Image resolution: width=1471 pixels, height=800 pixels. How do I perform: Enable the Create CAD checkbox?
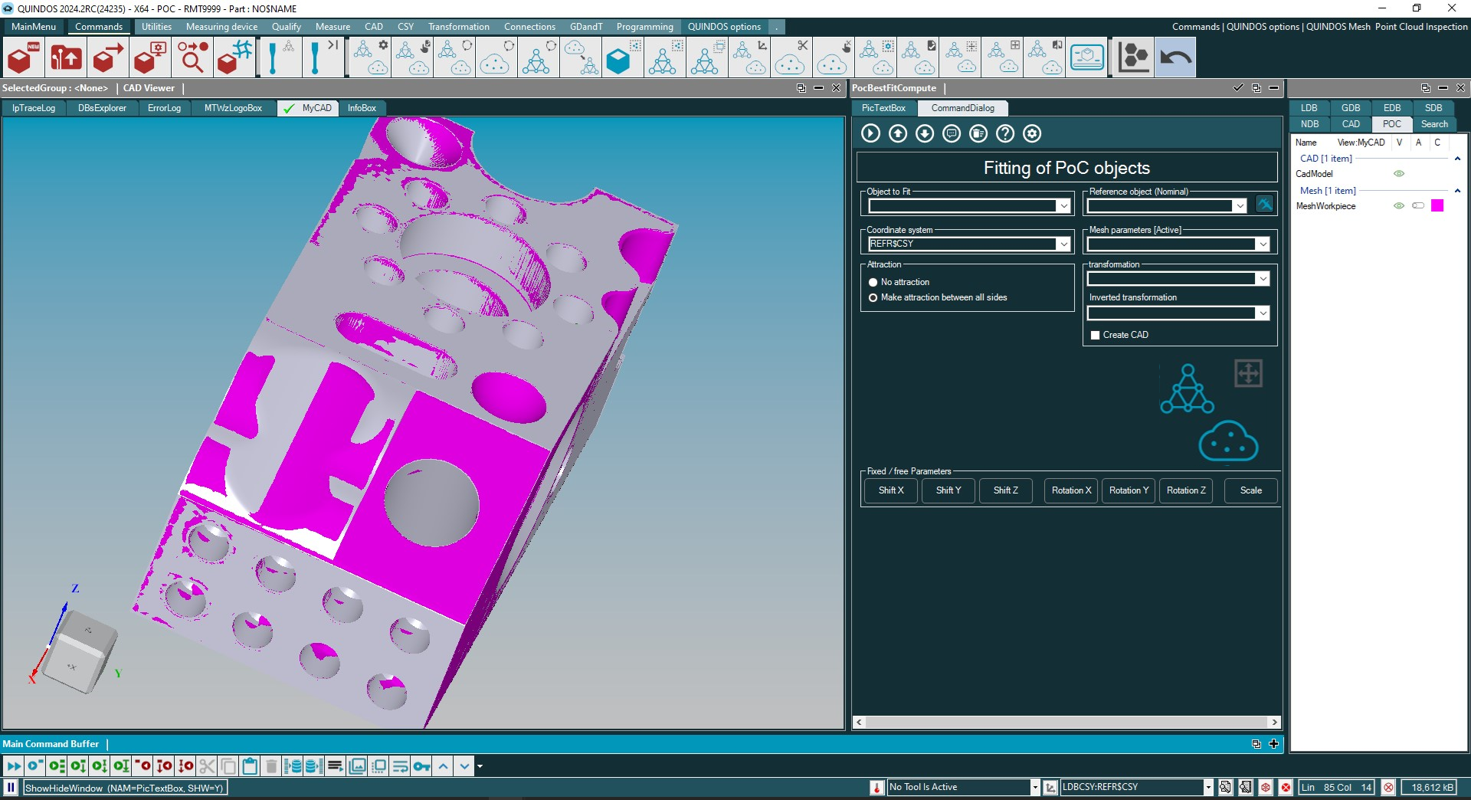(x=1095, y=335)
